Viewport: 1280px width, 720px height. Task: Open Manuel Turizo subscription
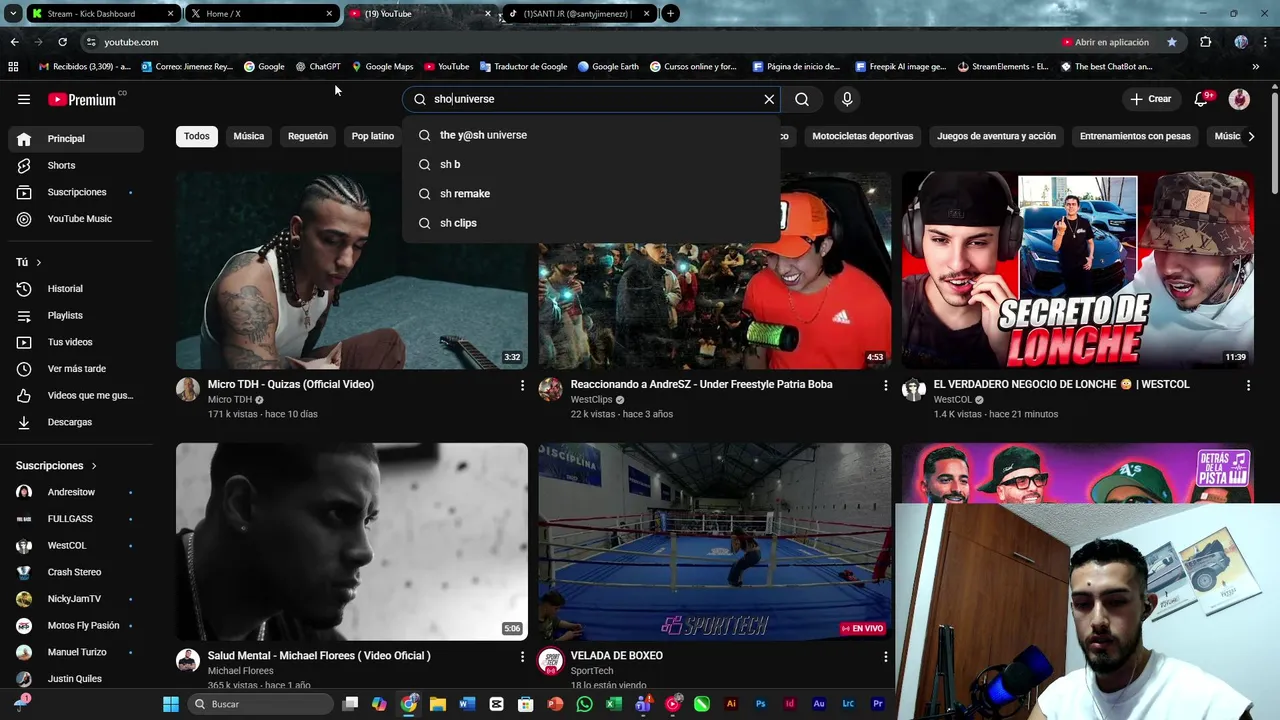pyautogui.click(x=76, y=652)
